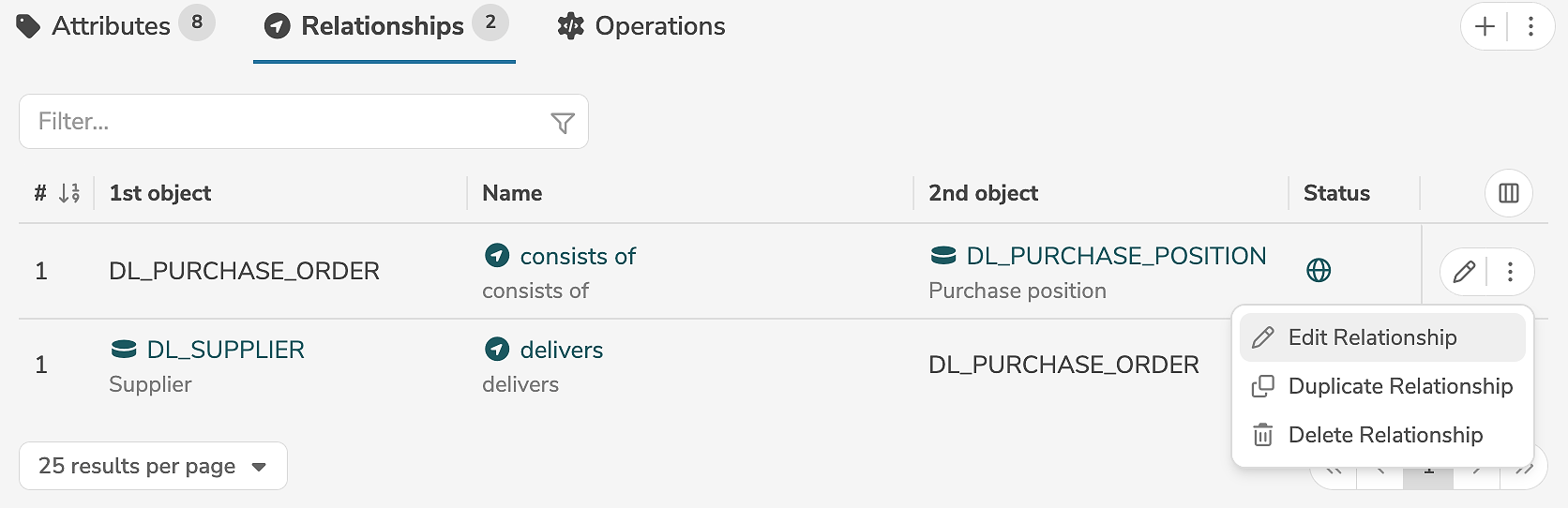
Task: Open the DL_PURCHASE_POSITION object link
Action: tap(1115, 256)
